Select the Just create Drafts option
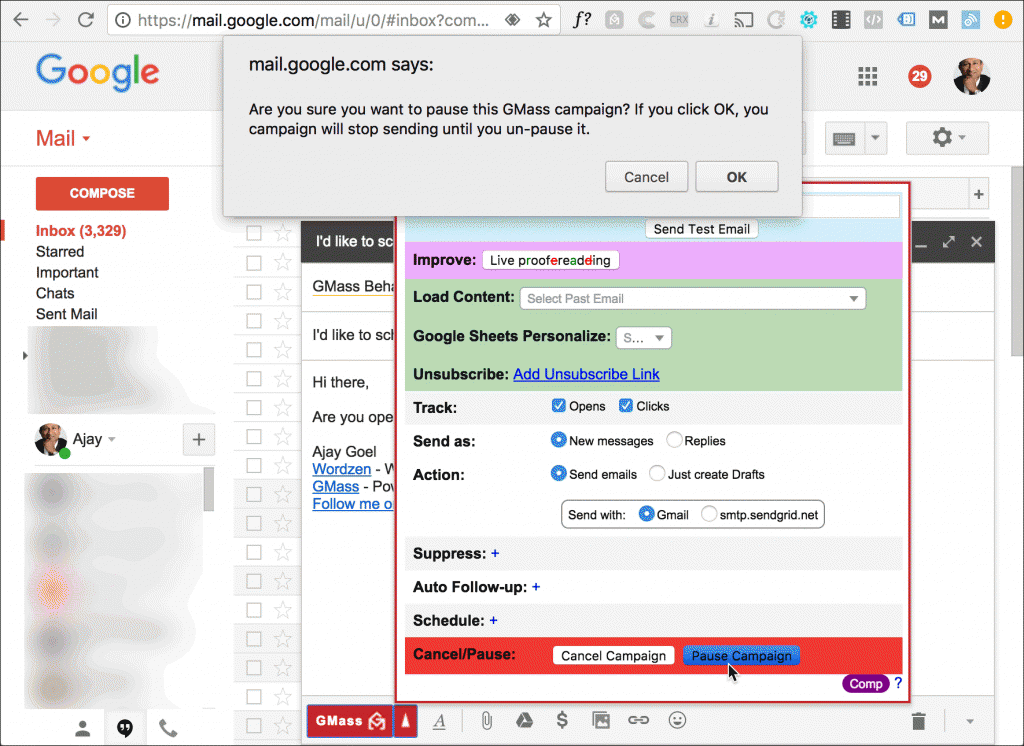Viewport: 1024px width, 746px height. click(657, 474)
